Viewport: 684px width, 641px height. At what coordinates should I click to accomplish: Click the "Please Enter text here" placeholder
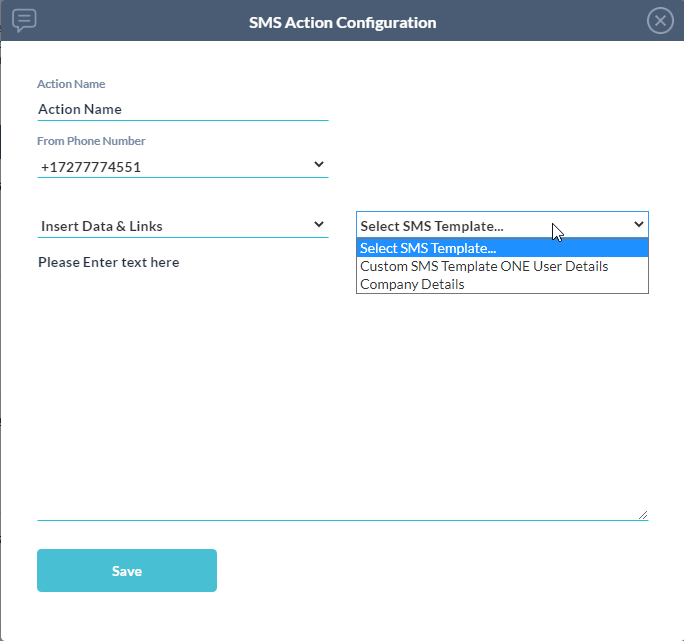point(109,262)
